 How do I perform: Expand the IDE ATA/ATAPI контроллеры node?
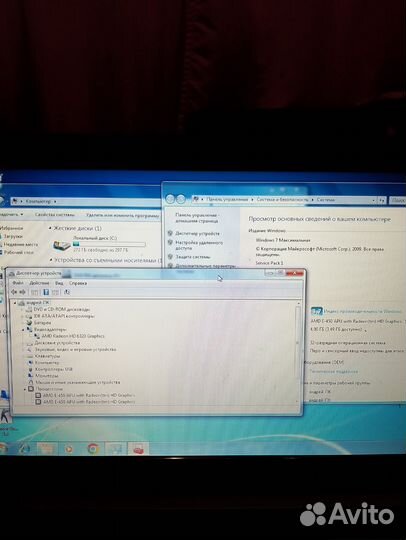pyautogui.click(x=23, y=316)
